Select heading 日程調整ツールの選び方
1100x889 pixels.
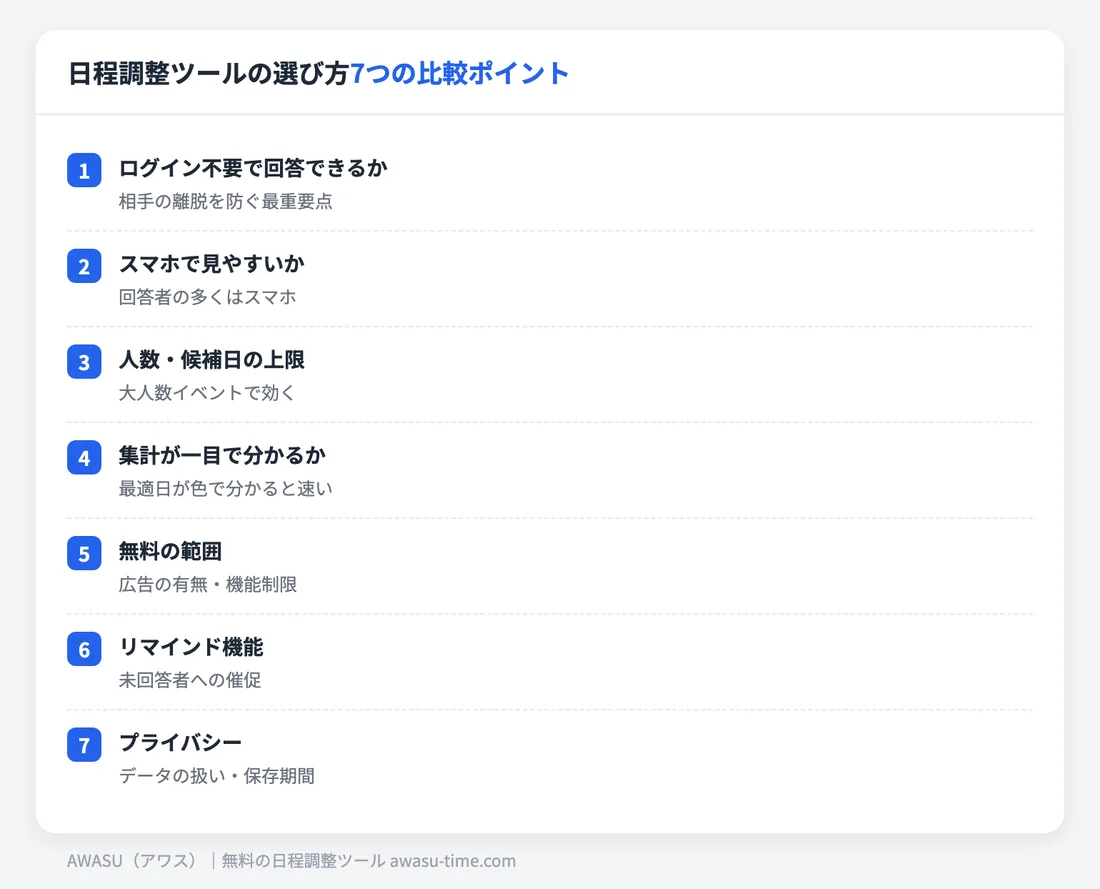(208, 74)
